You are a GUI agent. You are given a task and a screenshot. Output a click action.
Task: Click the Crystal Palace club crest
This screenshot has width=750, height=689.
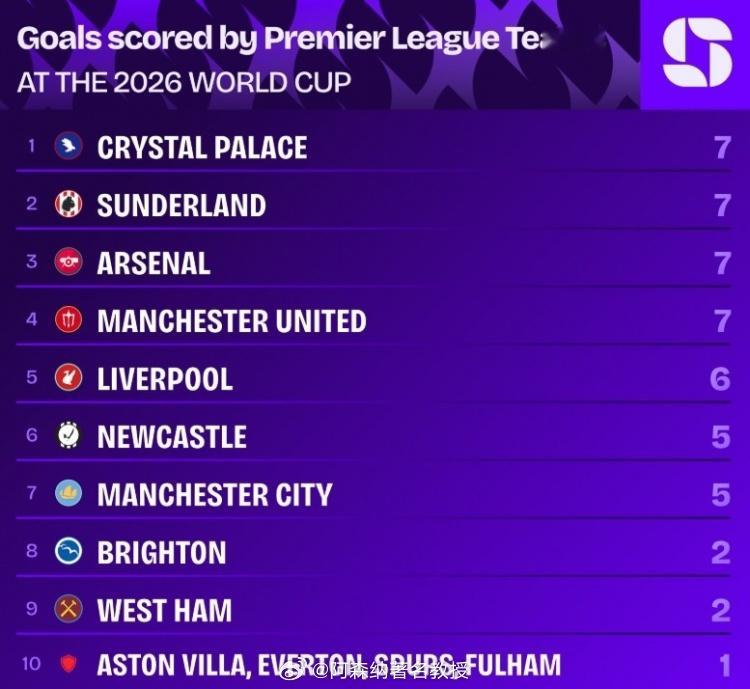(x=68, y=145)
